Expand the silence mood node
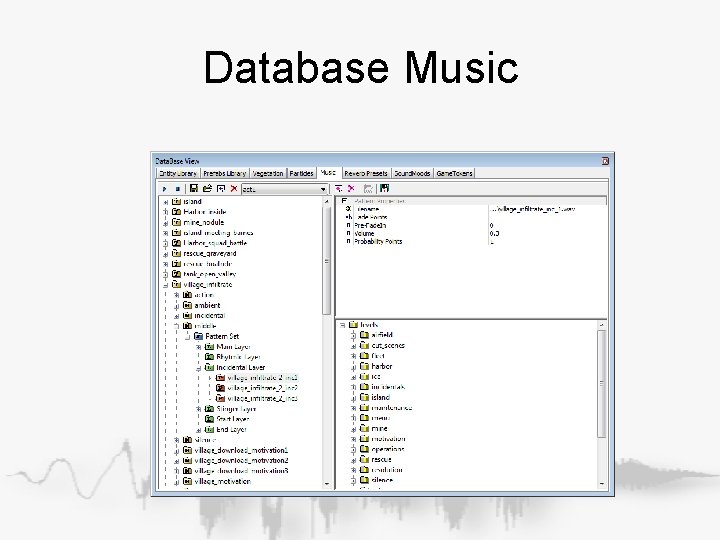This screenshot has width=720, height=540. tap(177, 440)
